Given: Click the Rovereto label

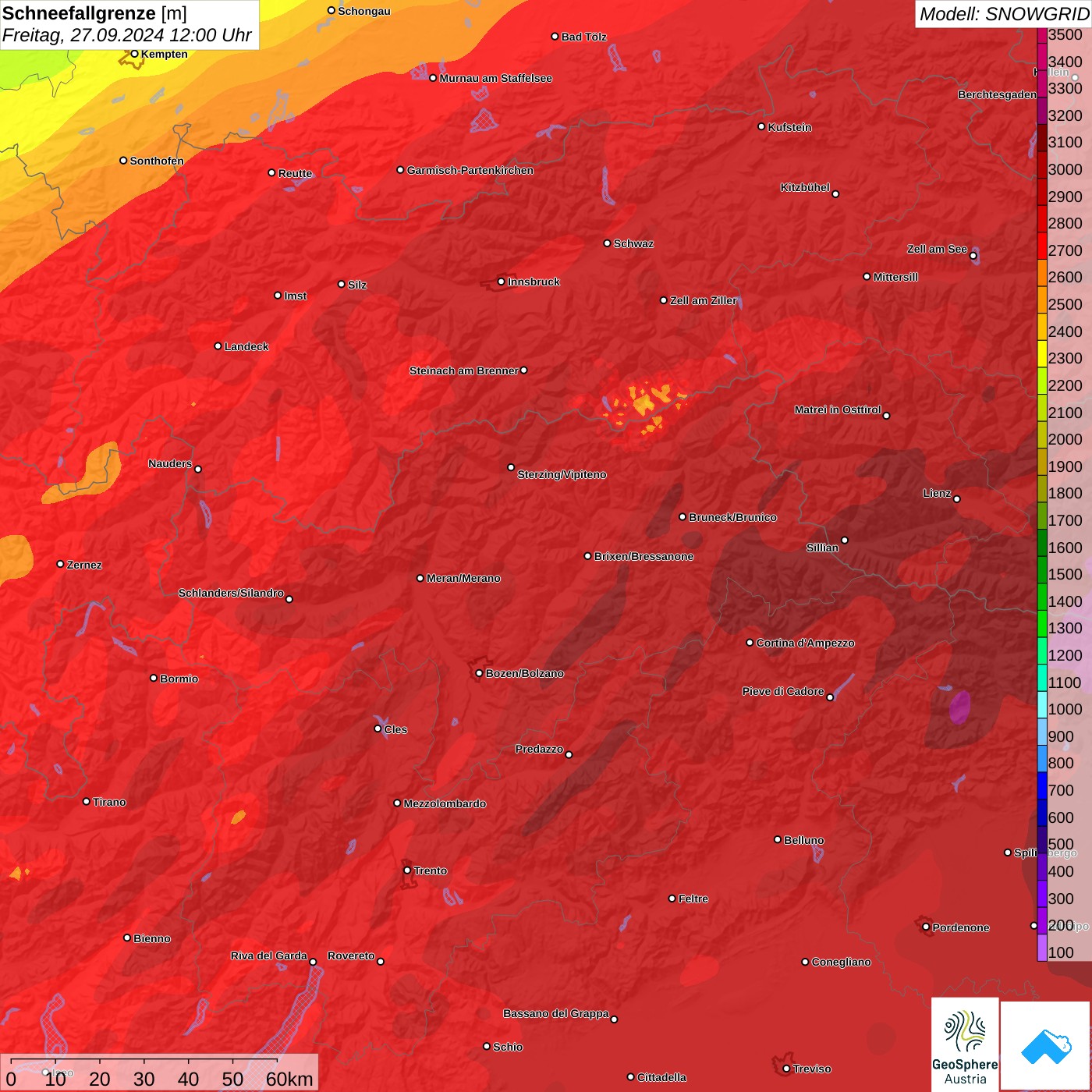Looking at the screenshot, I should tap(351, 955).
